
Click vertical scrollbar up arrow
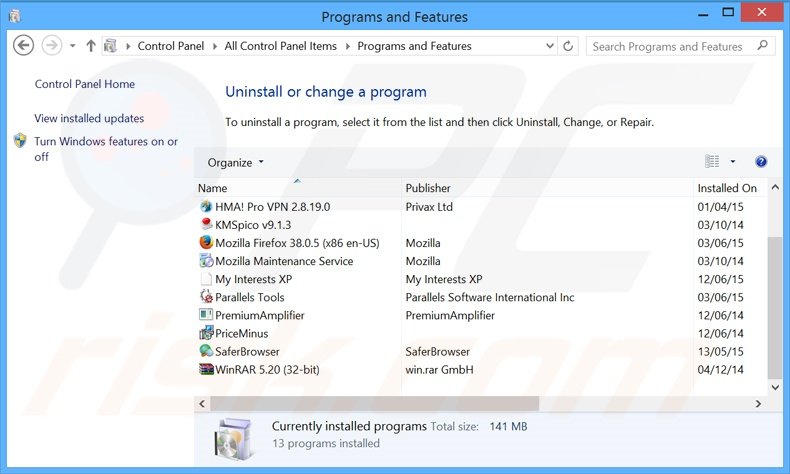pyautogui.click(x=775, y=187)
